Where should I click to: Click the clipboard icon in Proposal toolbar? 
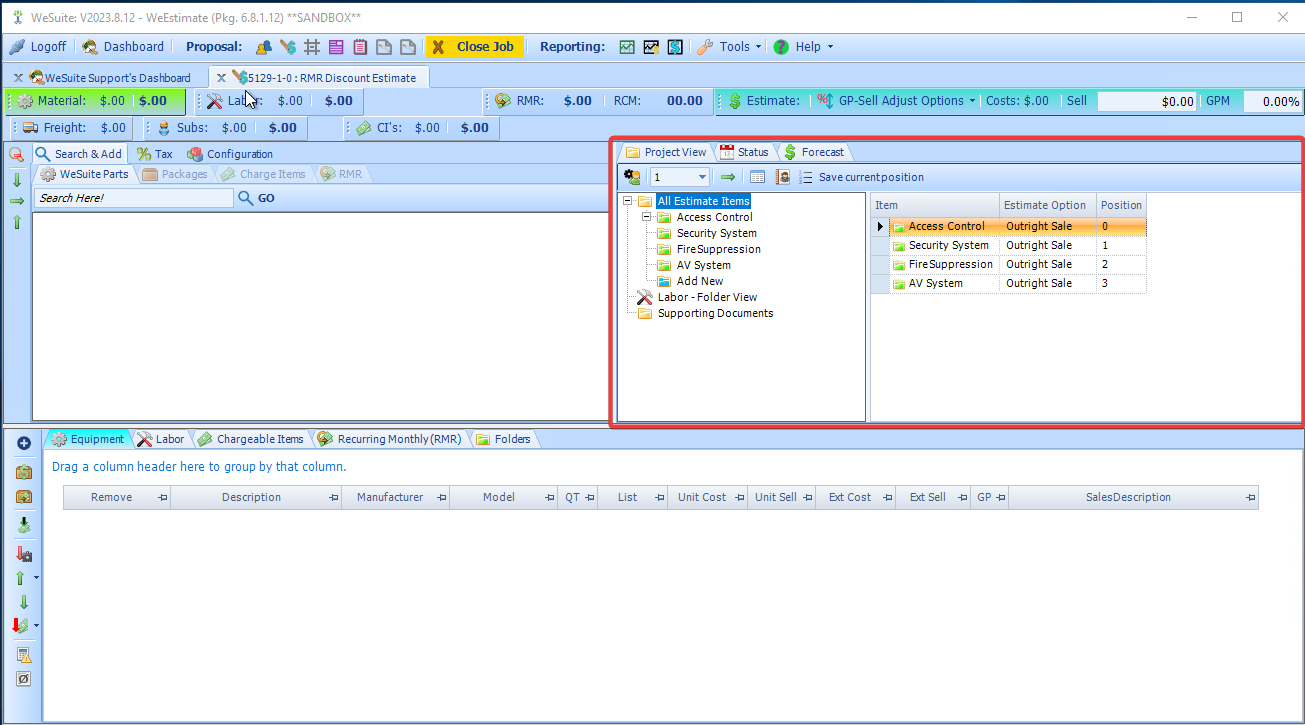coord(360,47)
